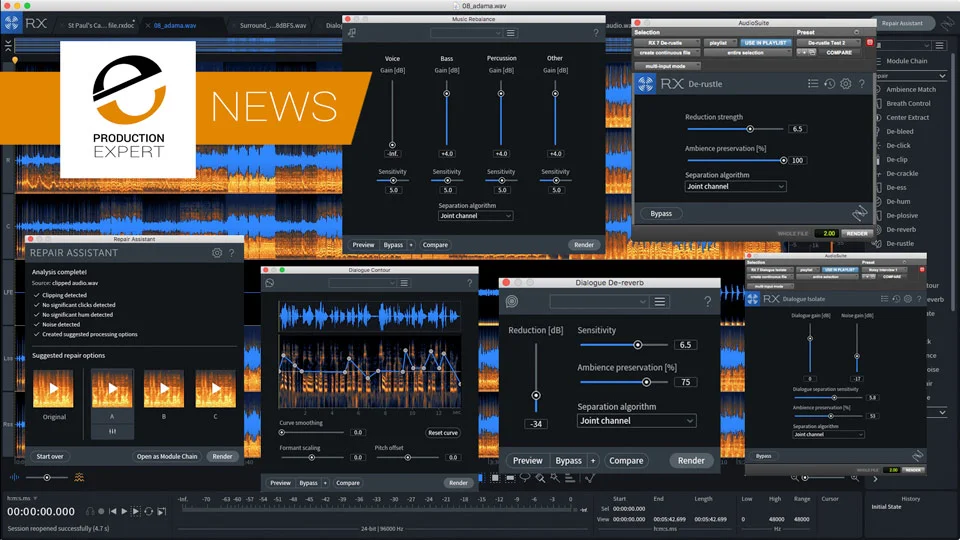Screen dimensions: 960x540
Task: Click the spectrogram view icon beside balance slider
Action: pos(79,478)
